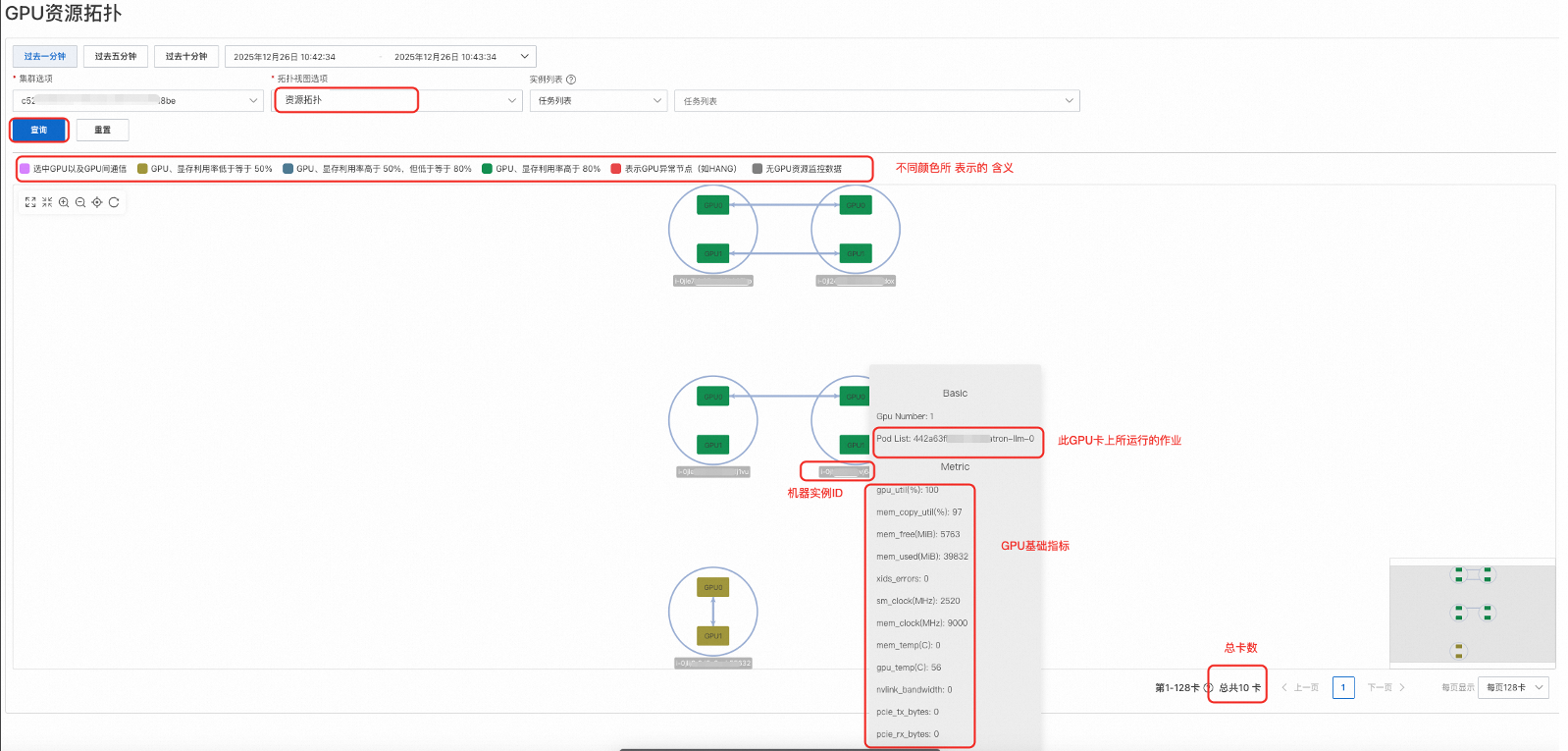Select the 过去五分钟 time range
1568x751 pixels.
coord(116,57)
